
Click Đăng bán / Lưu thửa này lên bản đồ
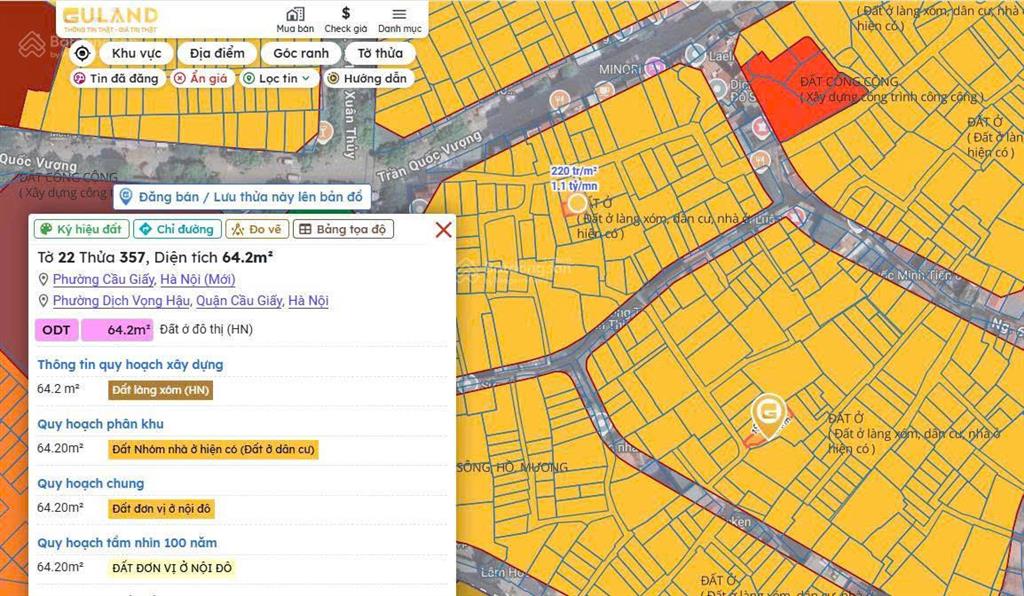coord(242,196)
